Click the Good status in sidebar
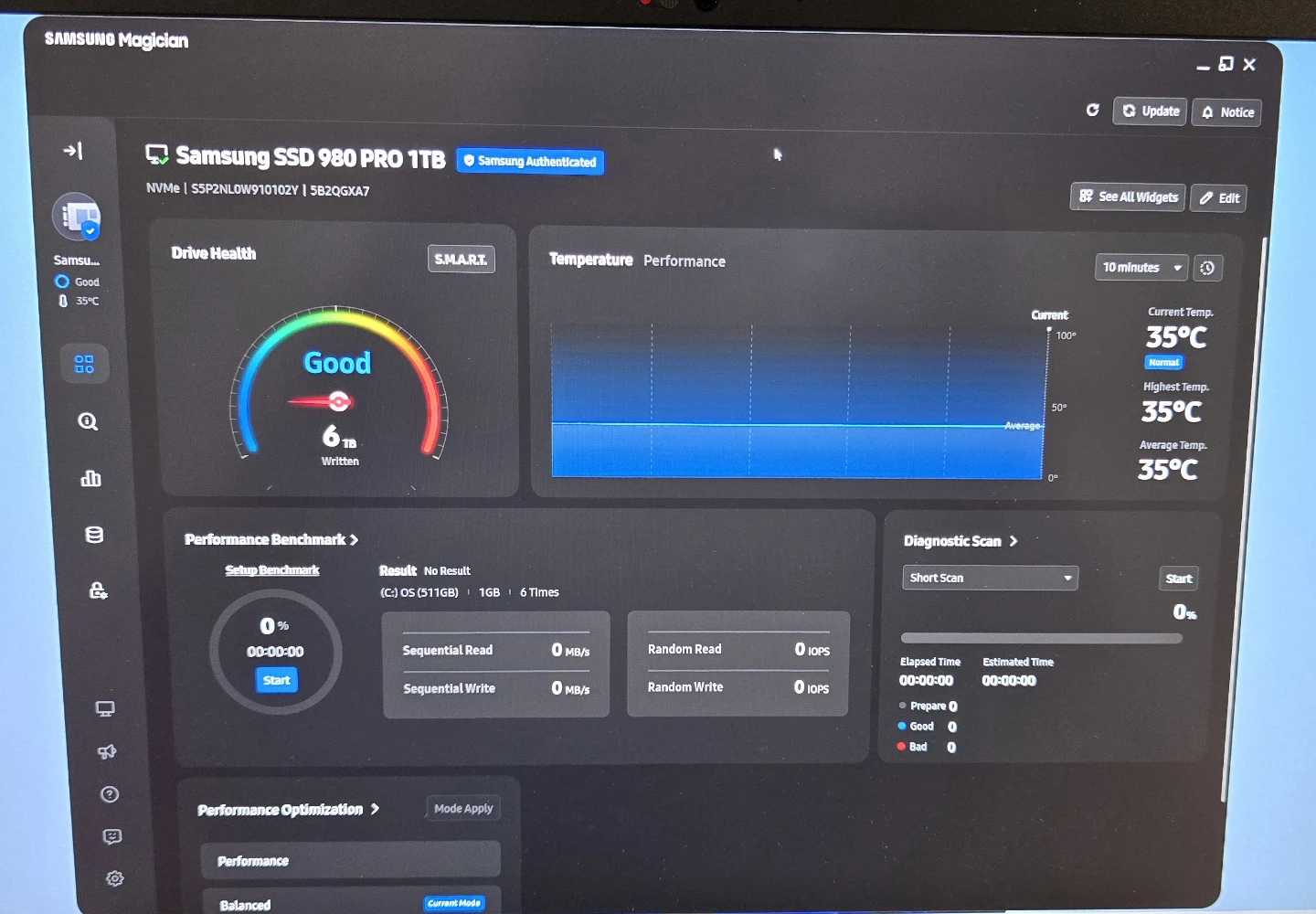The height and width of the screenshot is (914, 1316). [x=78, y=282]
